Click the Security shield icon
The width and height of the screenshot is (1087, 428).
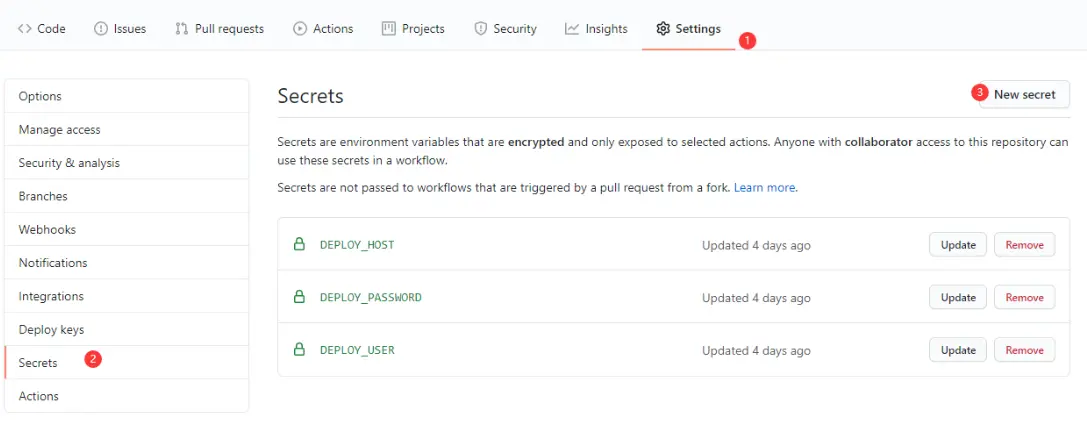coord(480,29)
